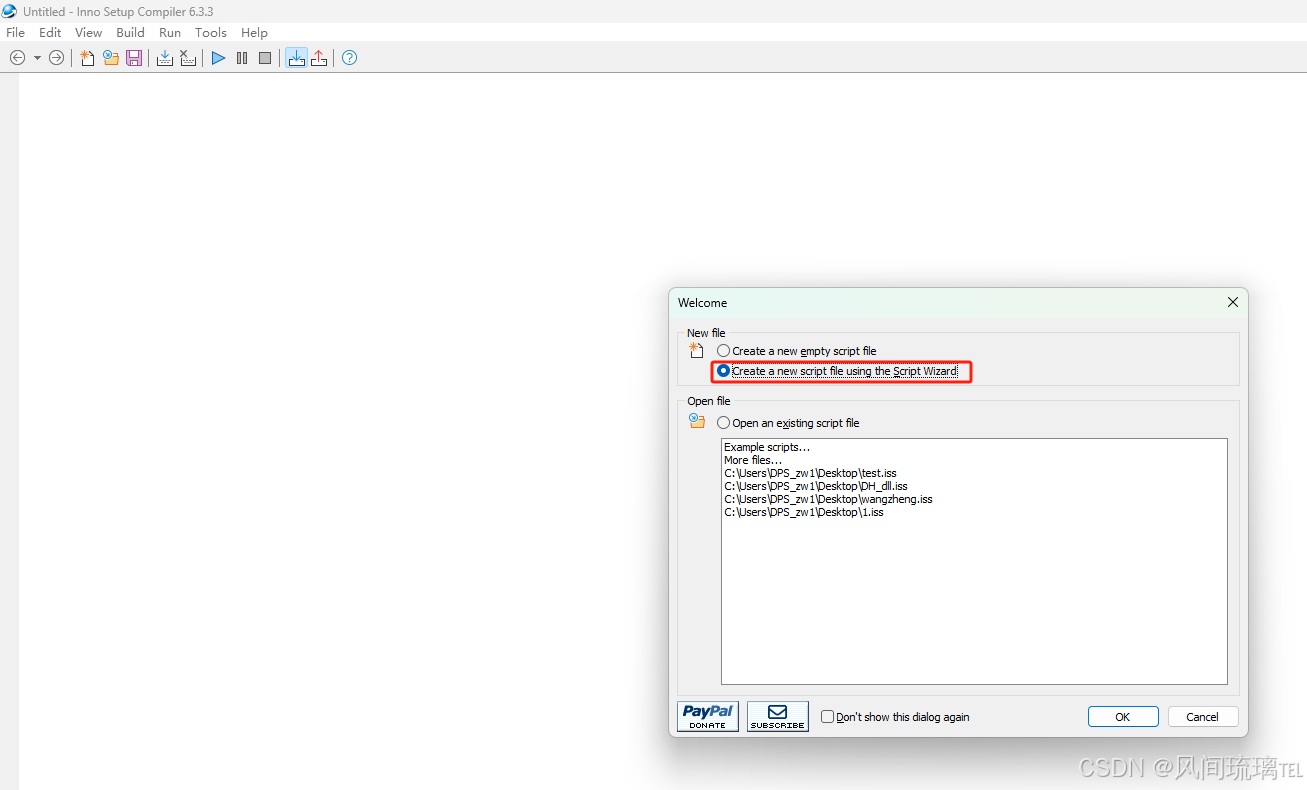The image size is (1307, 790).
Task: Click the Subscribe envelope button
Action: (778, 716)
